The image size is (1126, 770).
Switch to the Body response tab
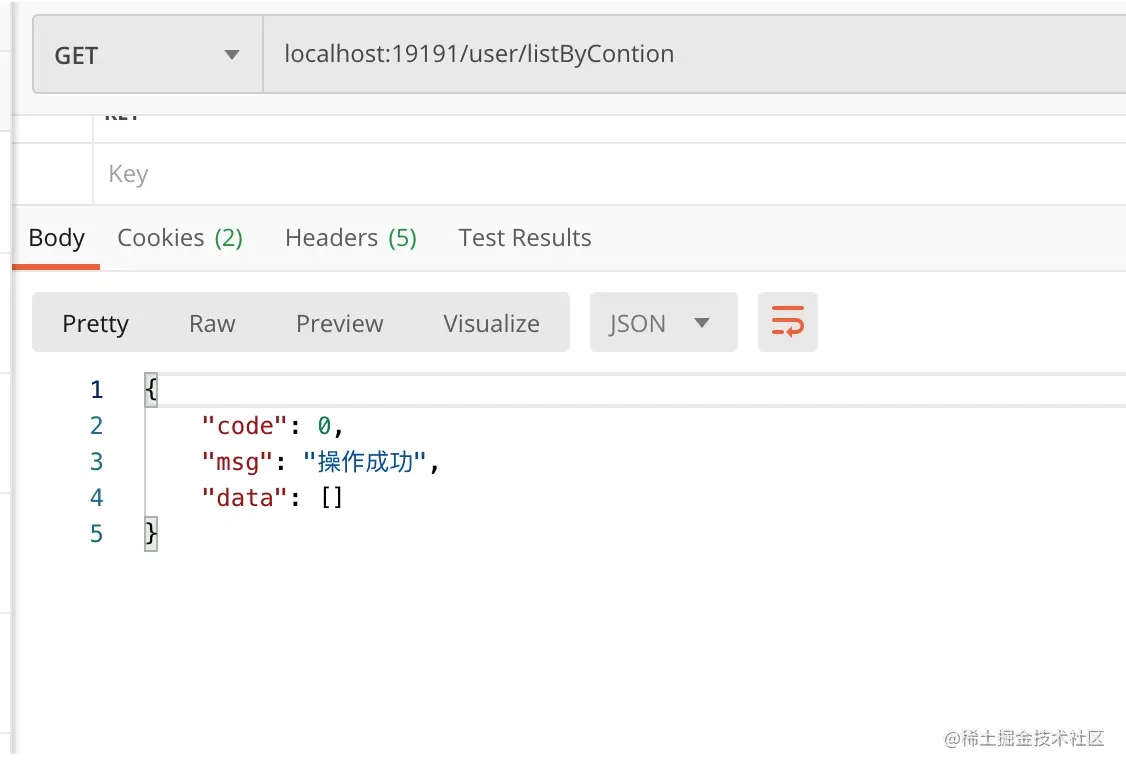[x=57, y=238]
